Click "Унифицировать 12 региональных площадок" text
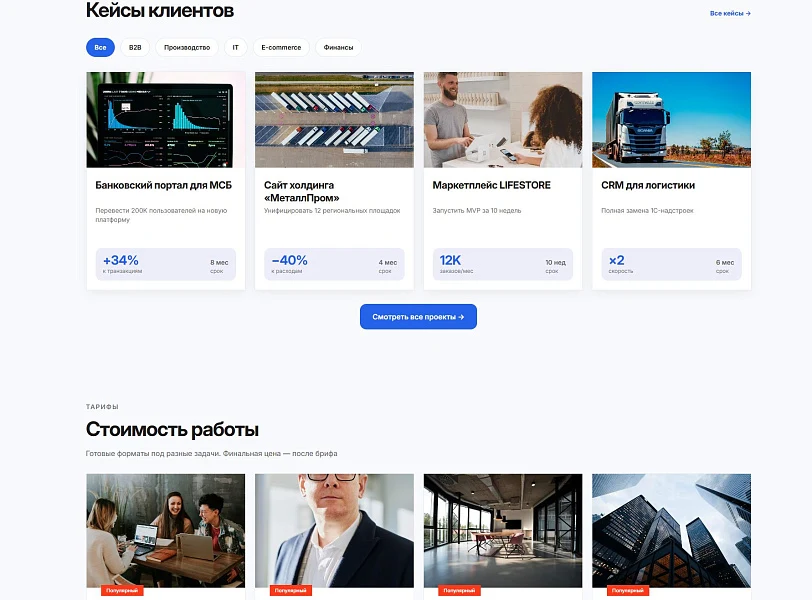 coord(332,211)
